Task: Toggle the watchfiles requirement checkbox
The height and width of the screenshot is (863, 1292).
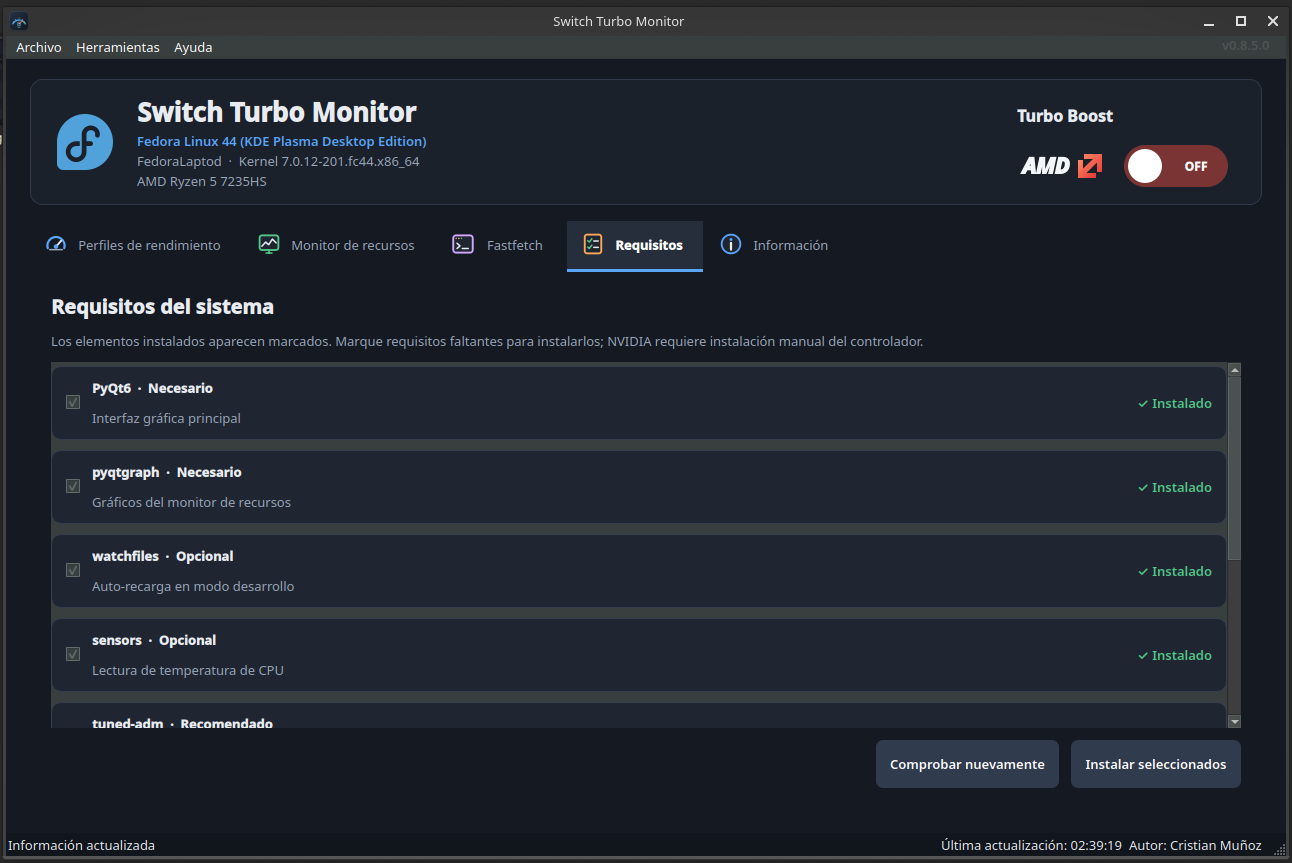Action: (73, 570)
